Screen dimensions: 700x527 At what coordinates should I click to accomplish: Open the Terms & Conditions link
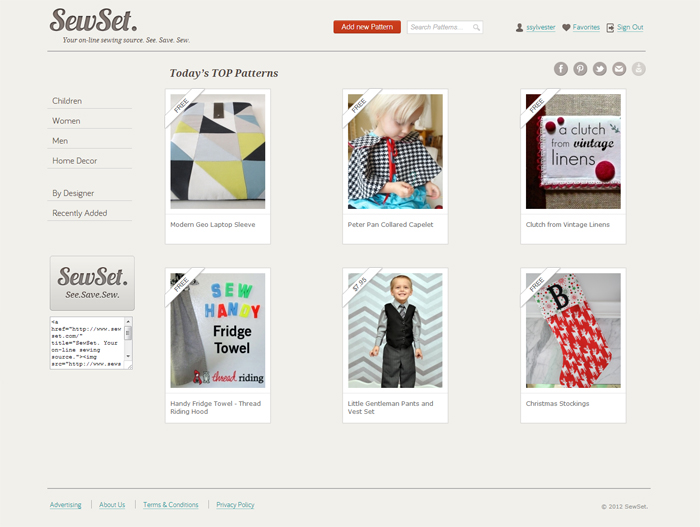[x=171, y=505]
